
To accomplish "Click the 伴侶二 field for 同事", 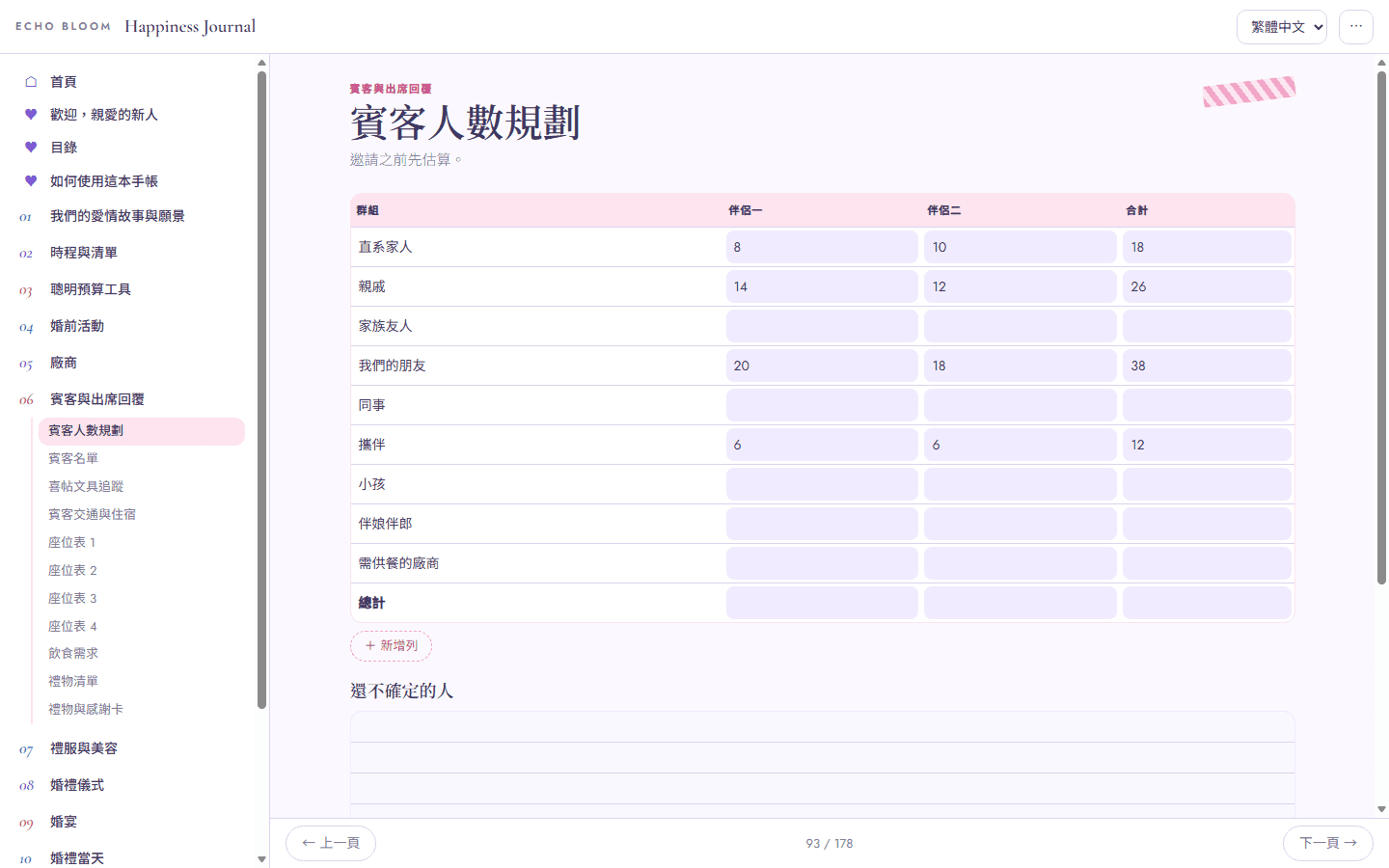I will click(x=1021, y=405).
